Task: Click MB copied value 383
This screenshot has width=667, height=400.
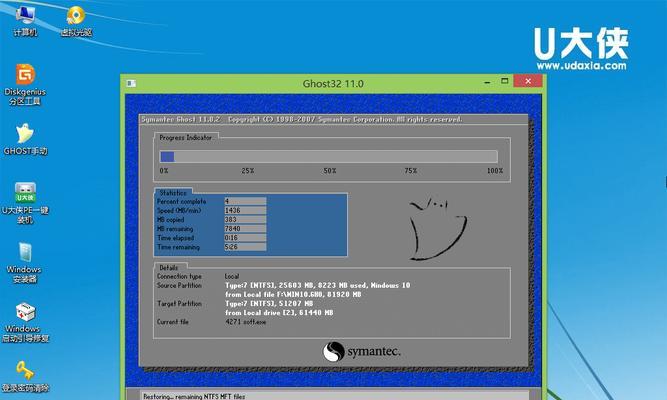Action: [245, 220]
